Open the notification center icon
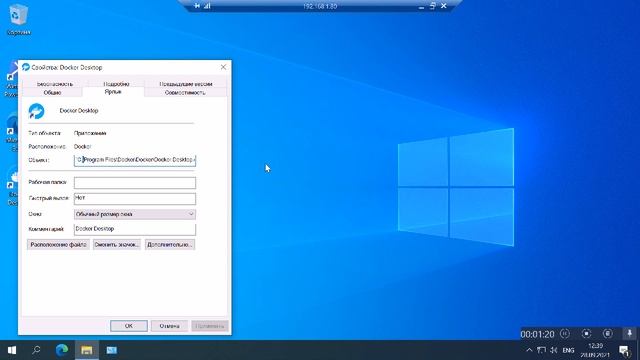The width and height of the screenshot is (640, 360). click(624, 350)
